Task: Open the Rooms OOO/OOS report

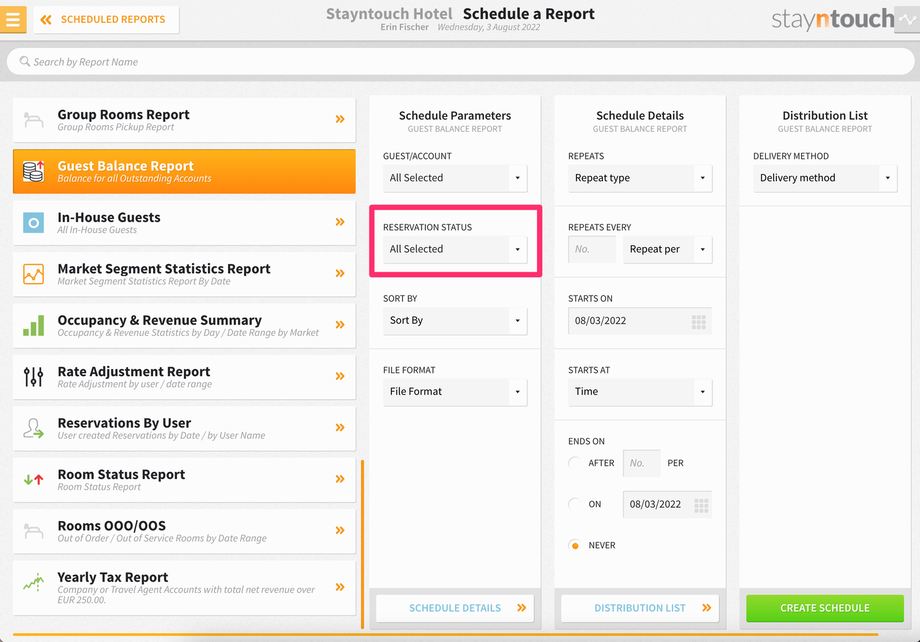Action: tap(184, 531)
